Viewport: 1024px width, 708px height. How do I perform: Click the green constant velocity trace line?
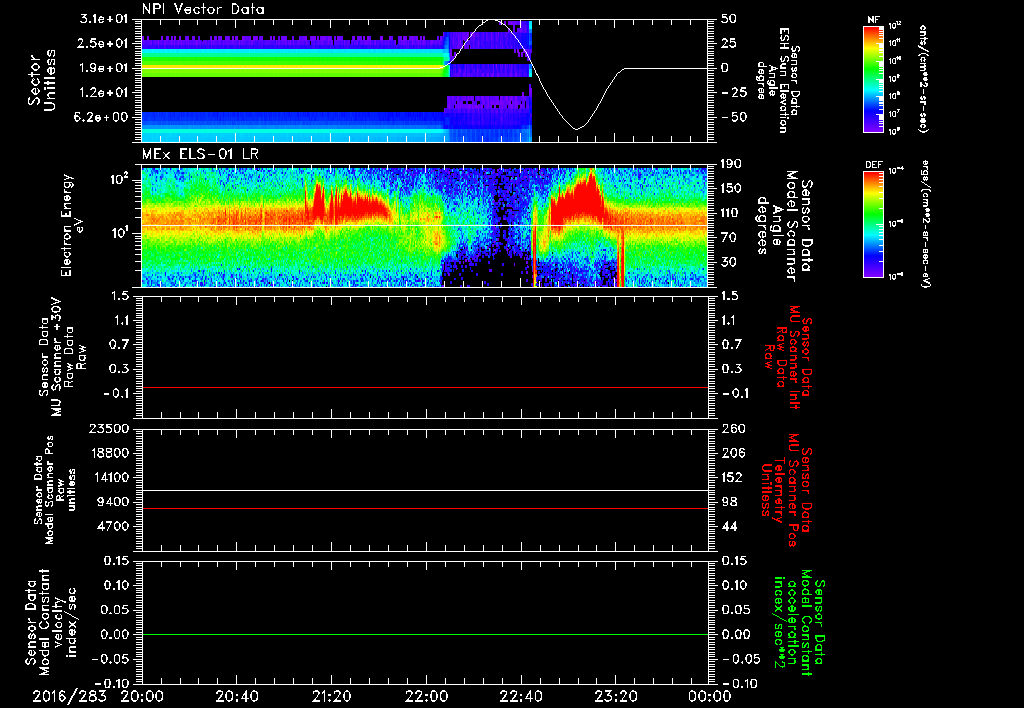coord(425,634)
